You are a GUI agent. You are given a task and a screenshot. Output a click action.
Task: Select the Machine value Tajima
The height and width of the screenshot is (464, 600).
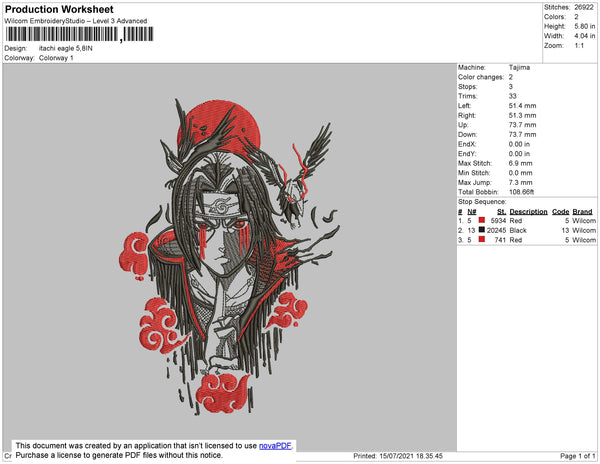(519, 67)
